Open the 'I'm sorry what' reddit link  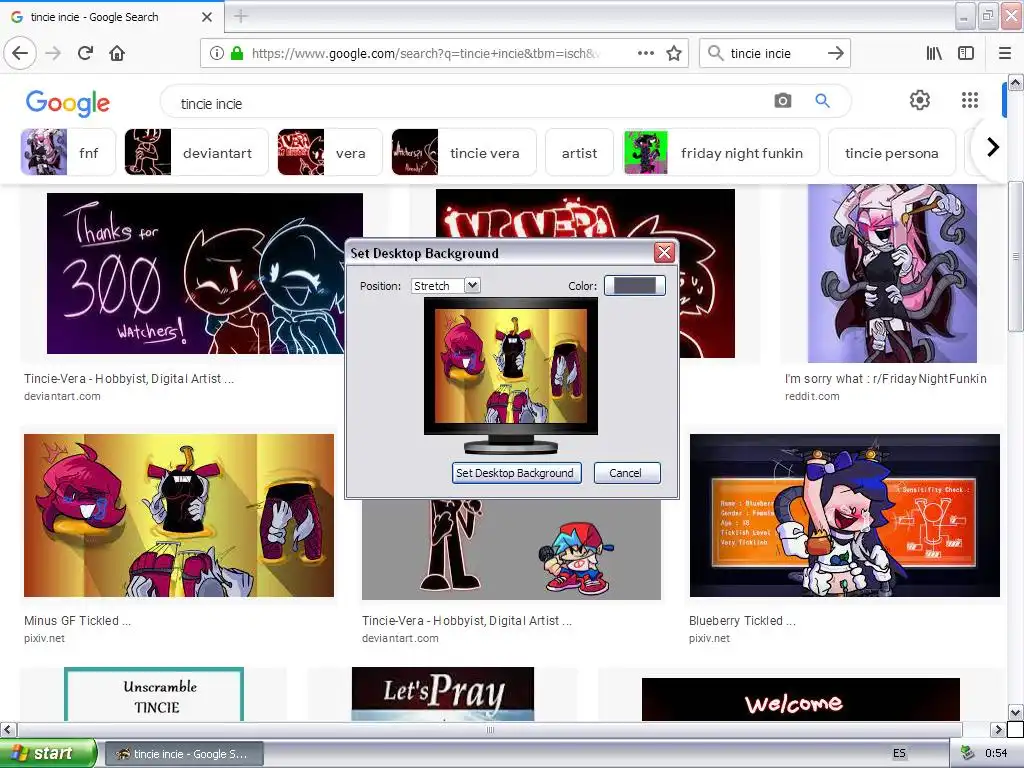[886, 379]
